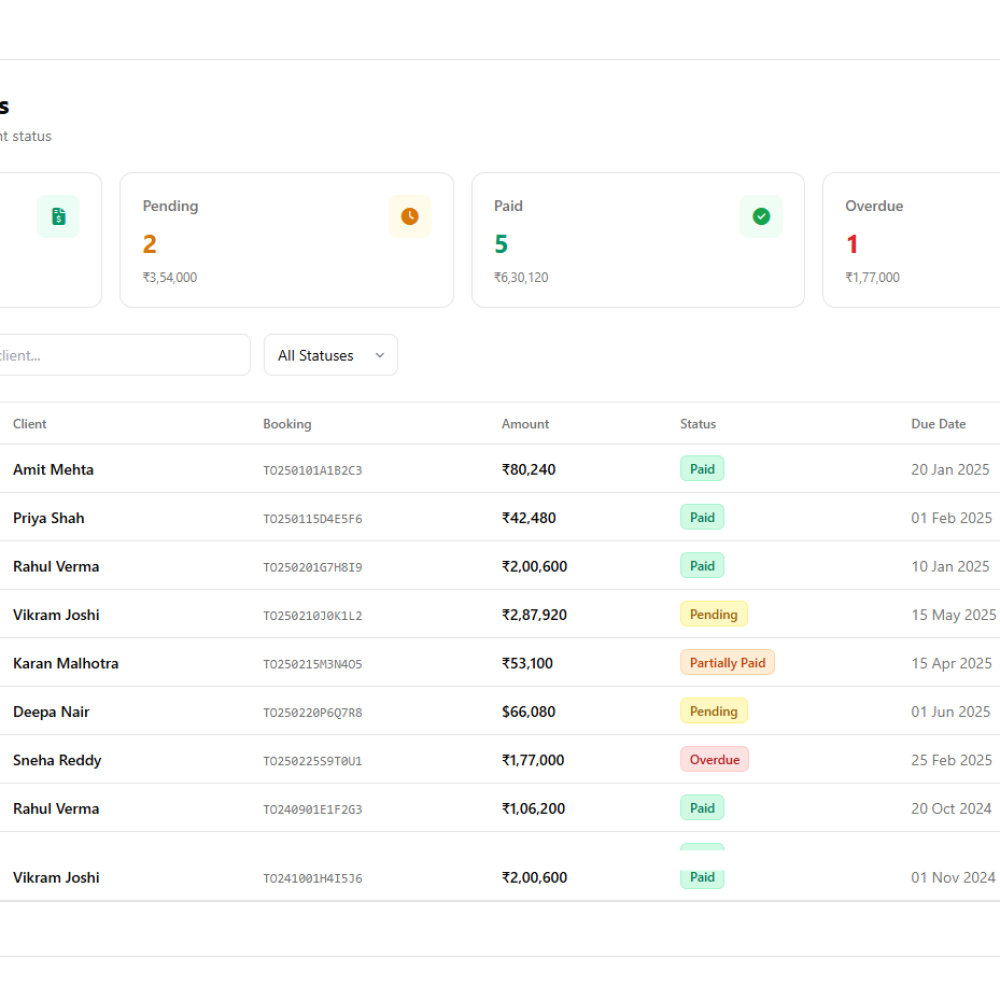Click the client search input field
Image resolution: width=1000 pixels, height=1000 pixels.
pyautogui.click(x=124, y=355)
